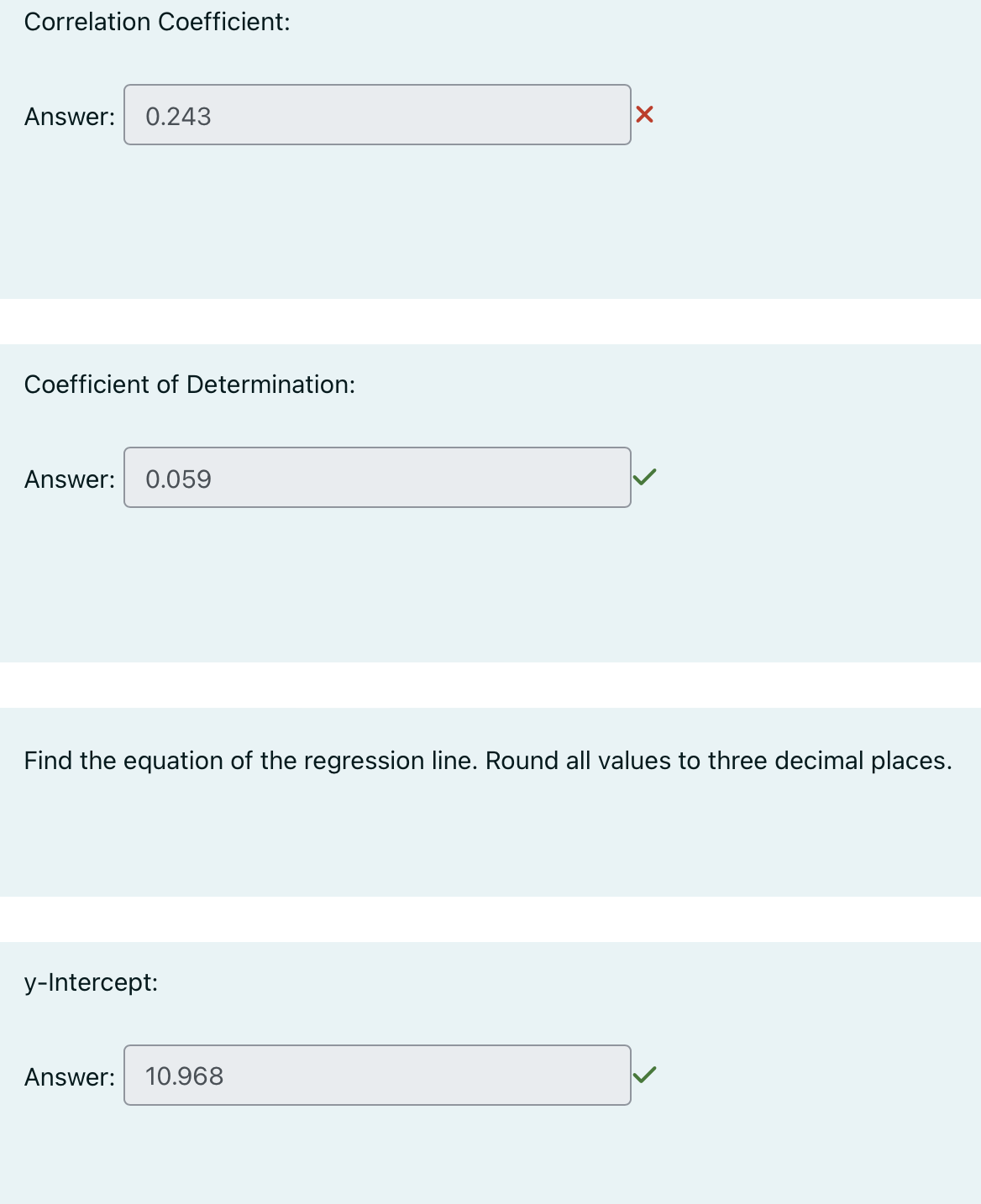Click the incorrect indicator next to Correlation Coefficient answer

click(x=643, y=116)
